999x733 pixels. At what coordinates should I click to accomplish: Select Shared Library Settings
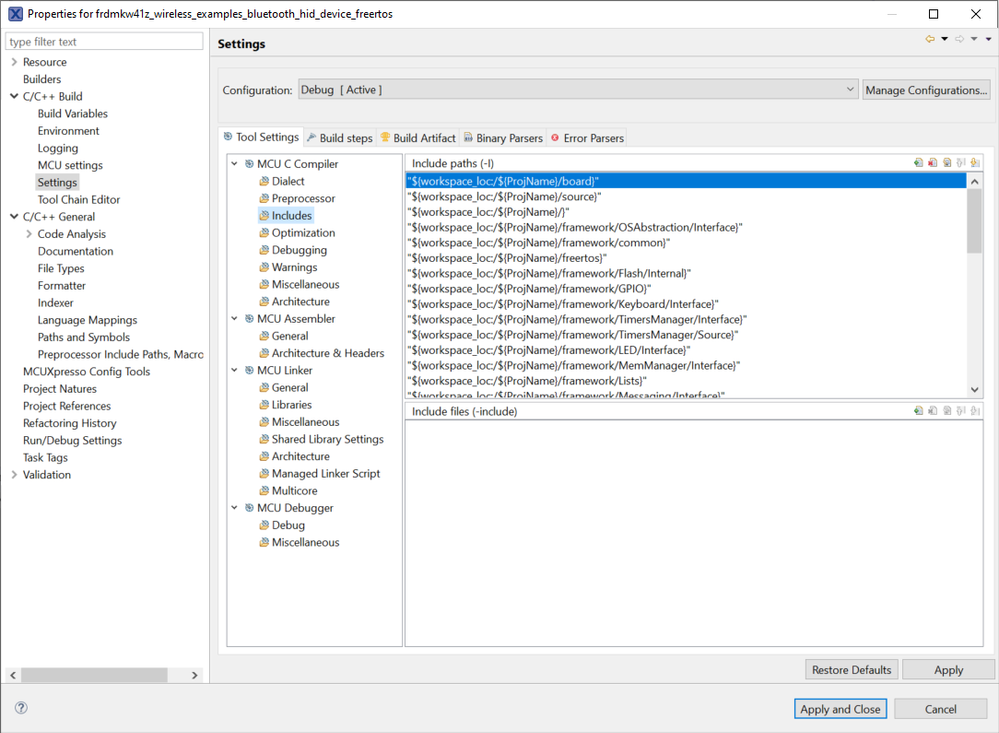[x=327, y=439]
